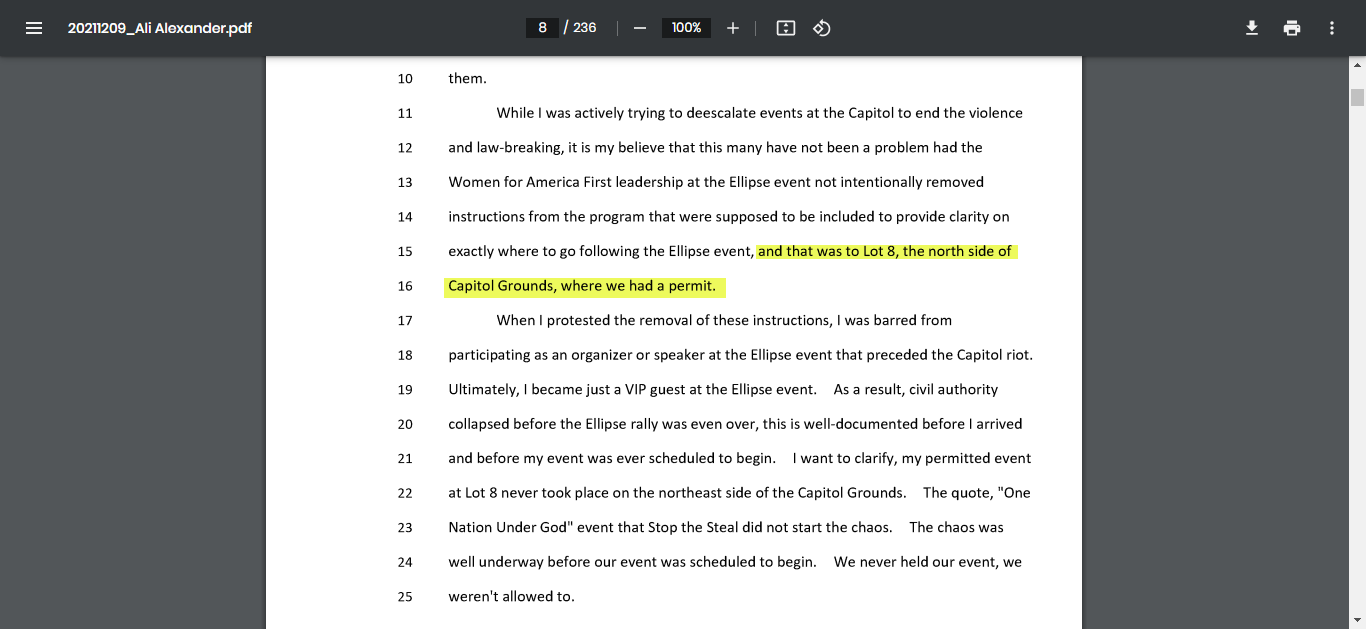1366x629 pixels.
Task: Click line number 24
Action: tap(405, 562)
